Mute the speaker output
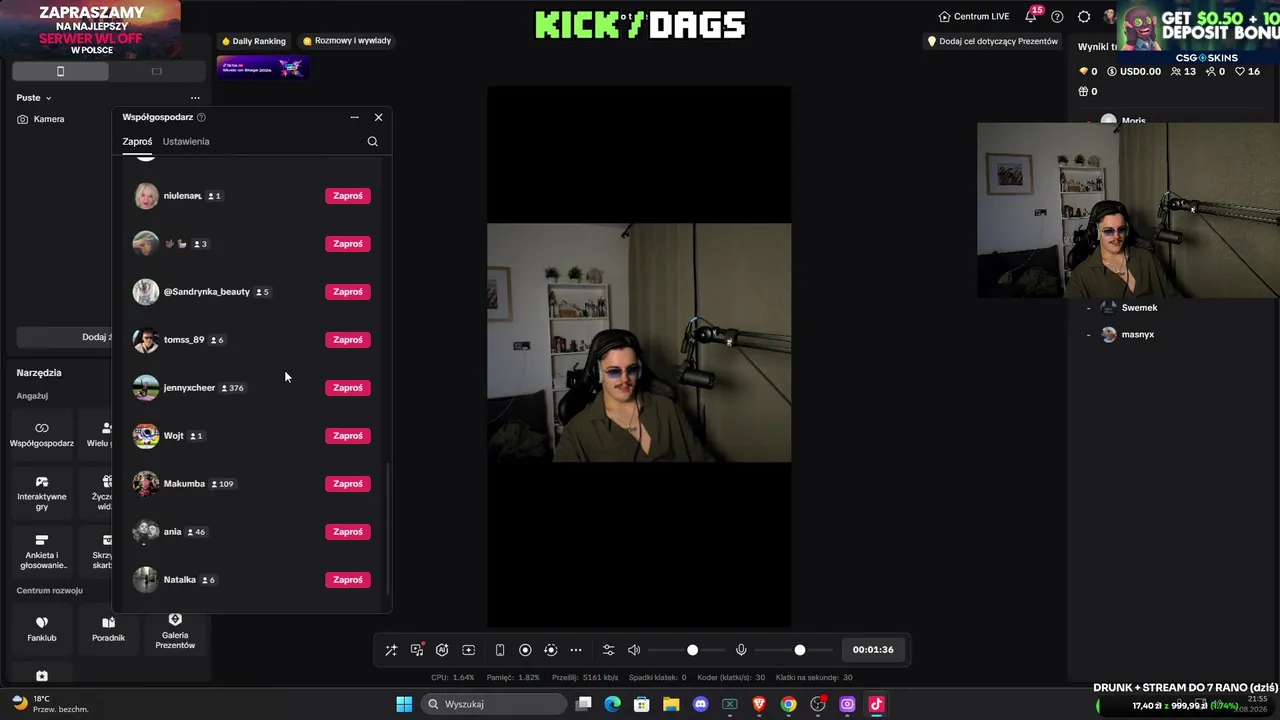This screenshot has height=720, width=1280. [634, 650]
